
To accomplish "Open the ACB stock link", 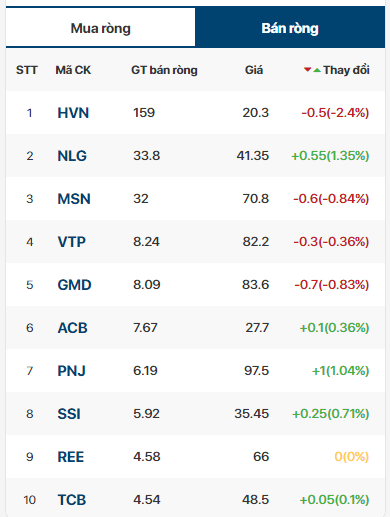I will pos(73,328).
